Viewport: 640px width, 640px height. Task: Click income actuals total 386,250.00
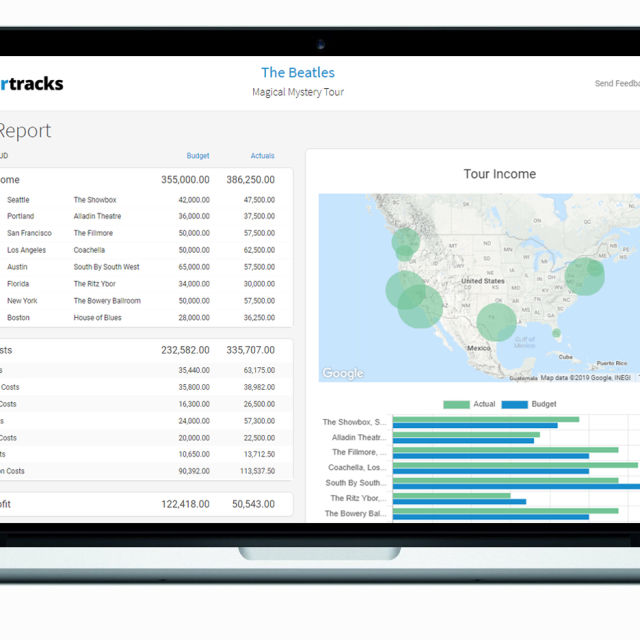(x=251, y=180)
